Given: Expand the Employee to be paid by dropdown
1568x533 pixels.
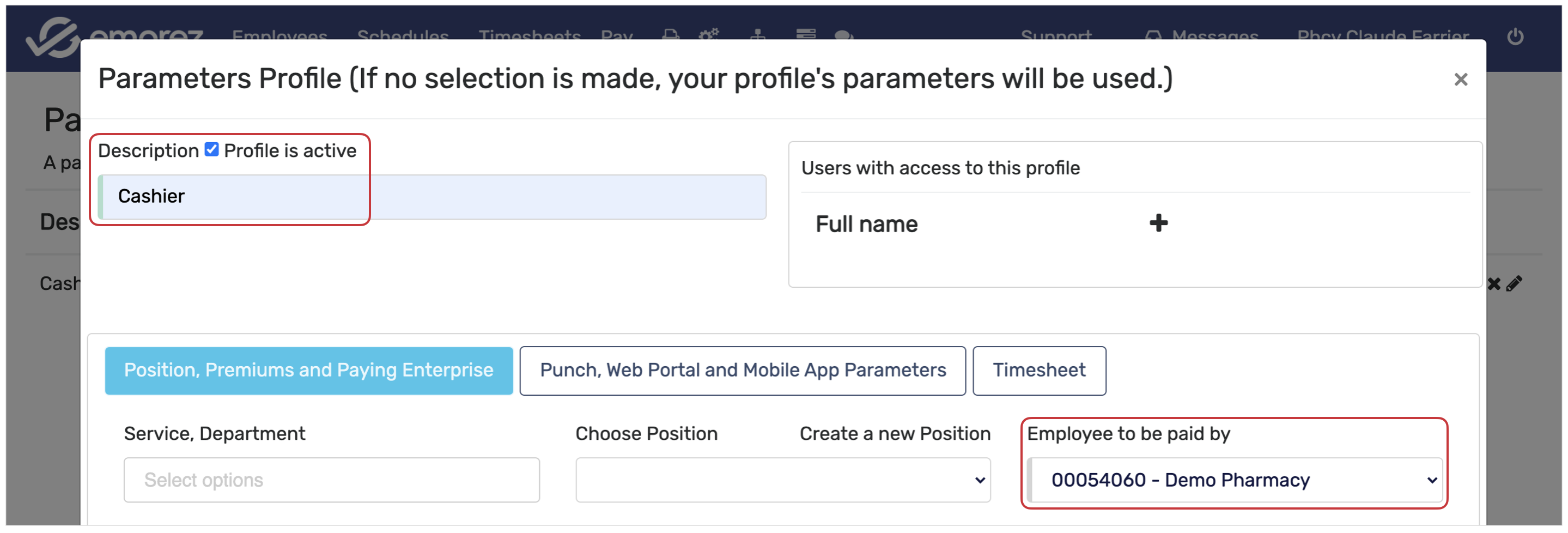Looking at the screenshot, I should [1236, 480].
